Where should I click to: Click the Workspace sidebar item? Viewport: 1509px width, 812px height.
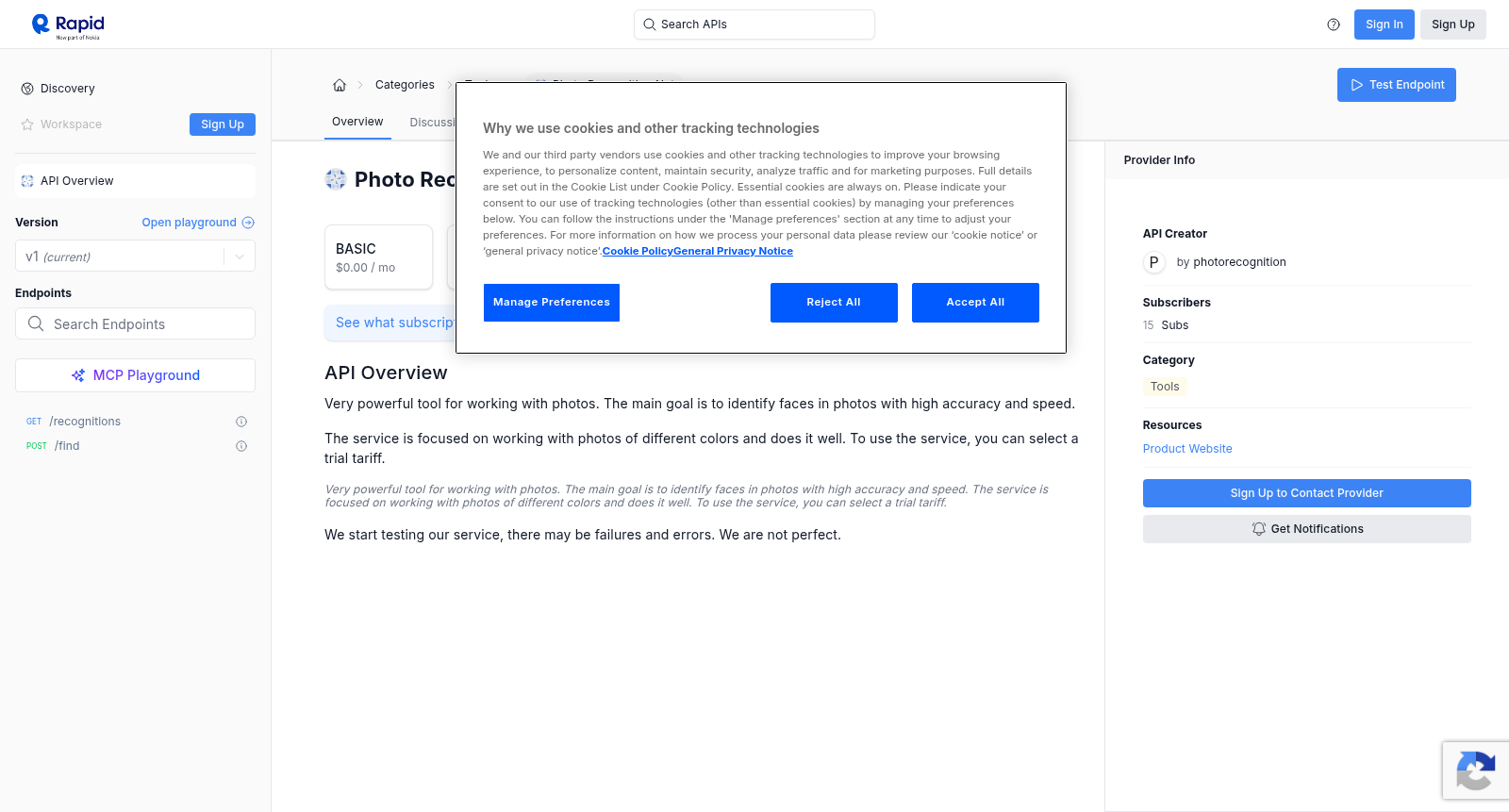pyautogui.click(x=71, y=124)
